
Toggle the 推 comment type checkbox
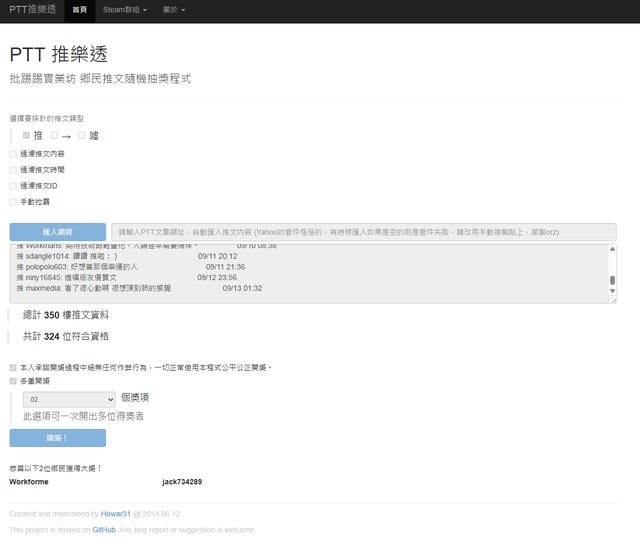coord(27,135)
